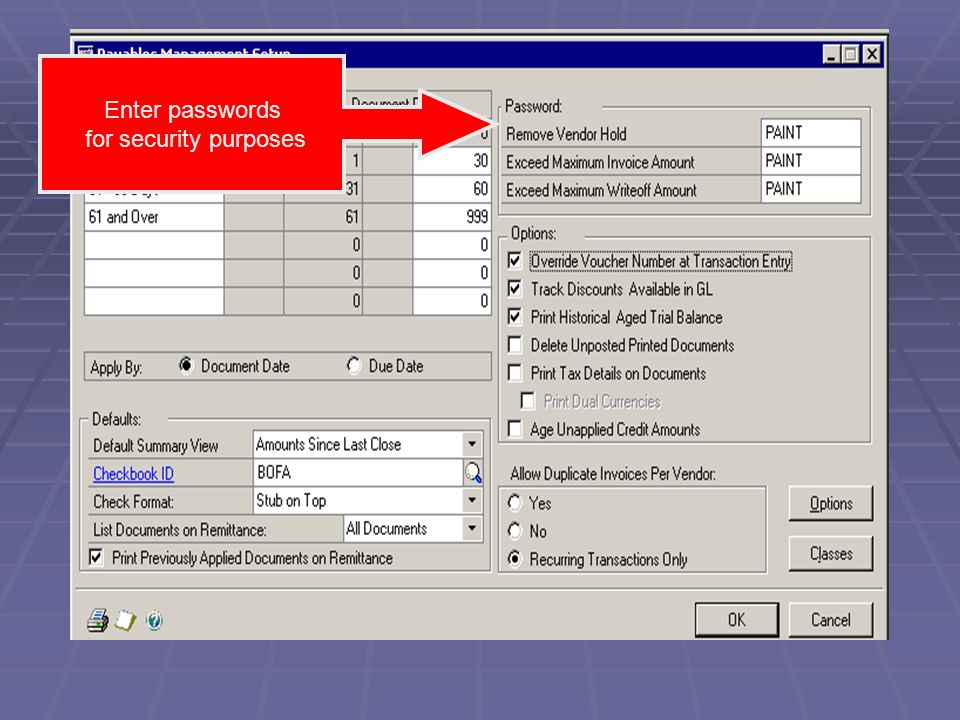The width and height of the screenshot is (960, 720).
Task: Open the Checkbook ID lookup magnifier
Action: (473, 473)
